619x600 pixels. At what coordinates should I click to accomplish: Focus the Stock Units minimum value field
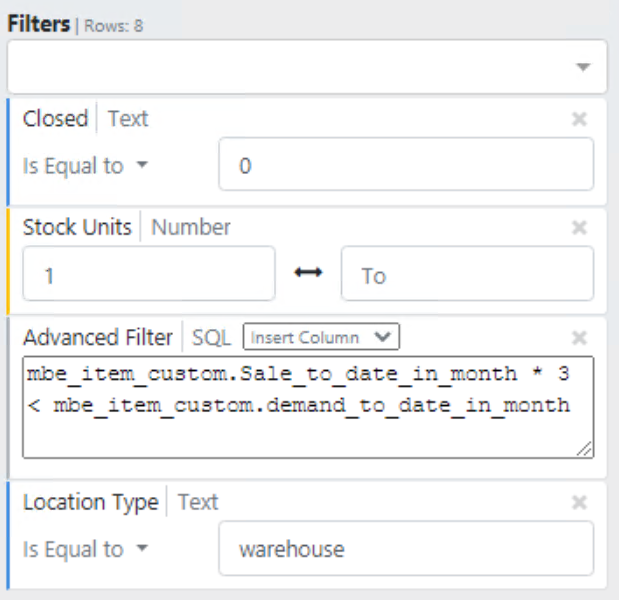(x=148, y=274)
